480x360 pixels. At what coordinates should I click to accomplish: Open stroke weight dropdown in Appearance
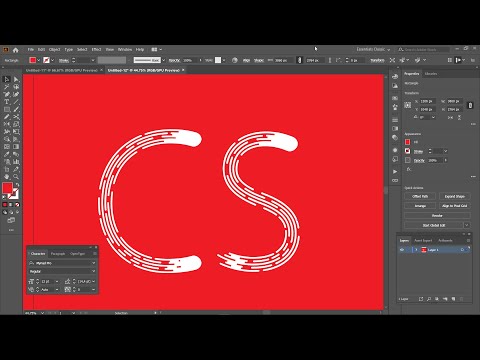(446, 151)
